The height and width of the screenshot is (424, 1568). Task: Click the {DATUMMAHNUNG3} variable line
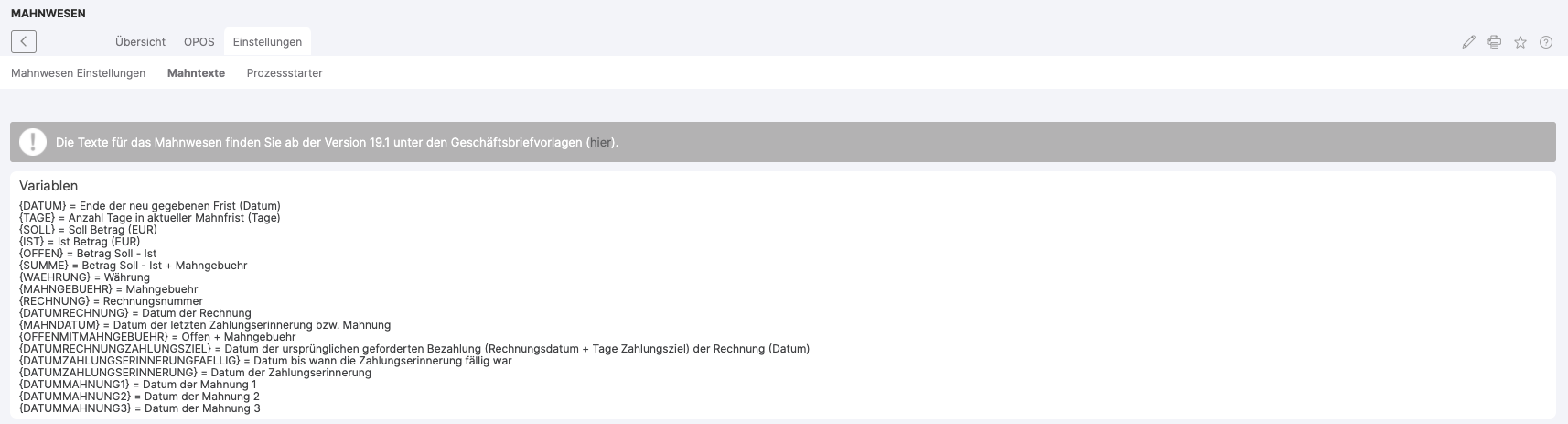coord(139,408)
